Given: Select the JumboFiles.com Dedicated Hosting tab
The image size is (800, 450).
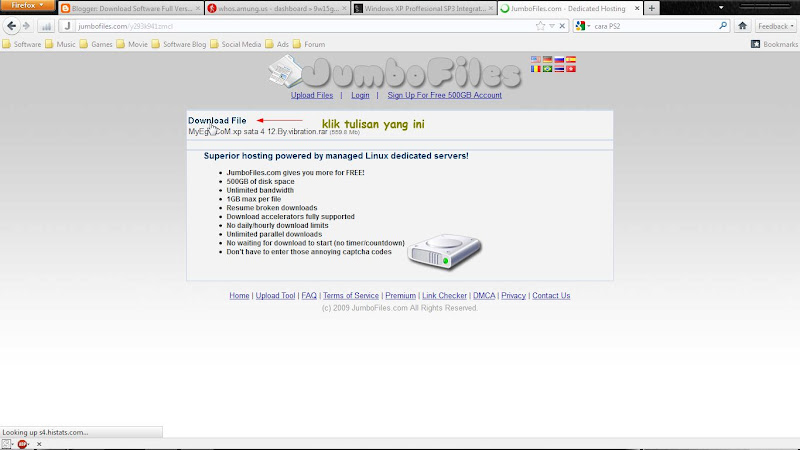Looking at the screenshot, I should pos(570,8).
